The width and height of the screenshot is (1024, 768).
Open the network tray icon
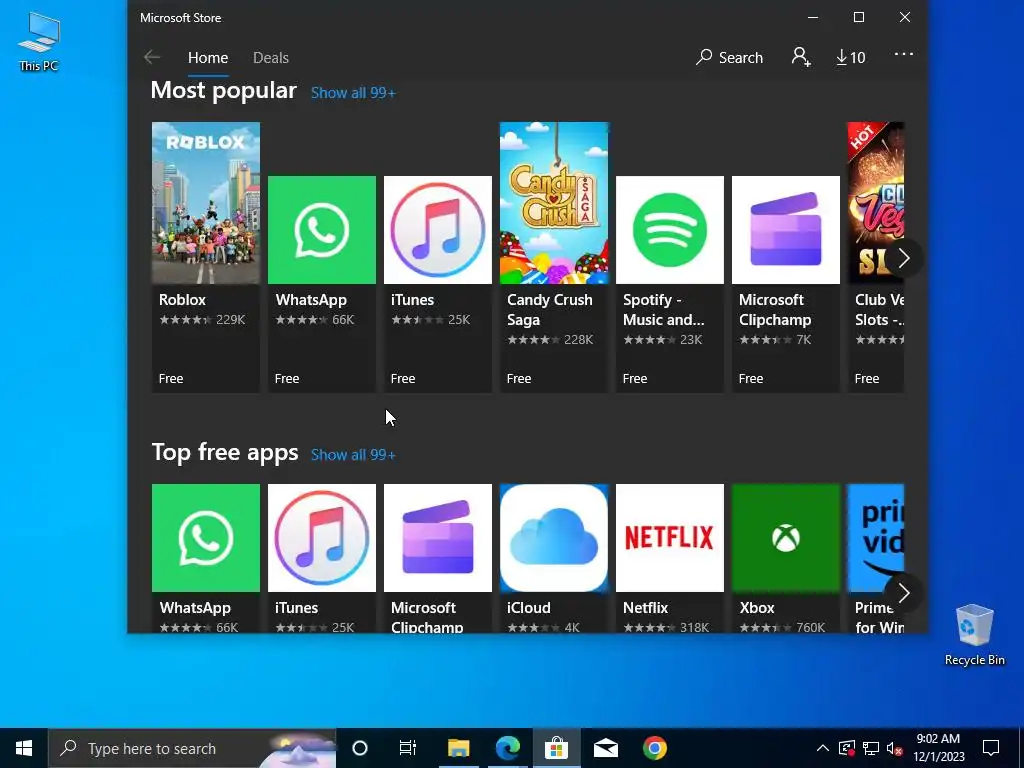coord(871,748)
